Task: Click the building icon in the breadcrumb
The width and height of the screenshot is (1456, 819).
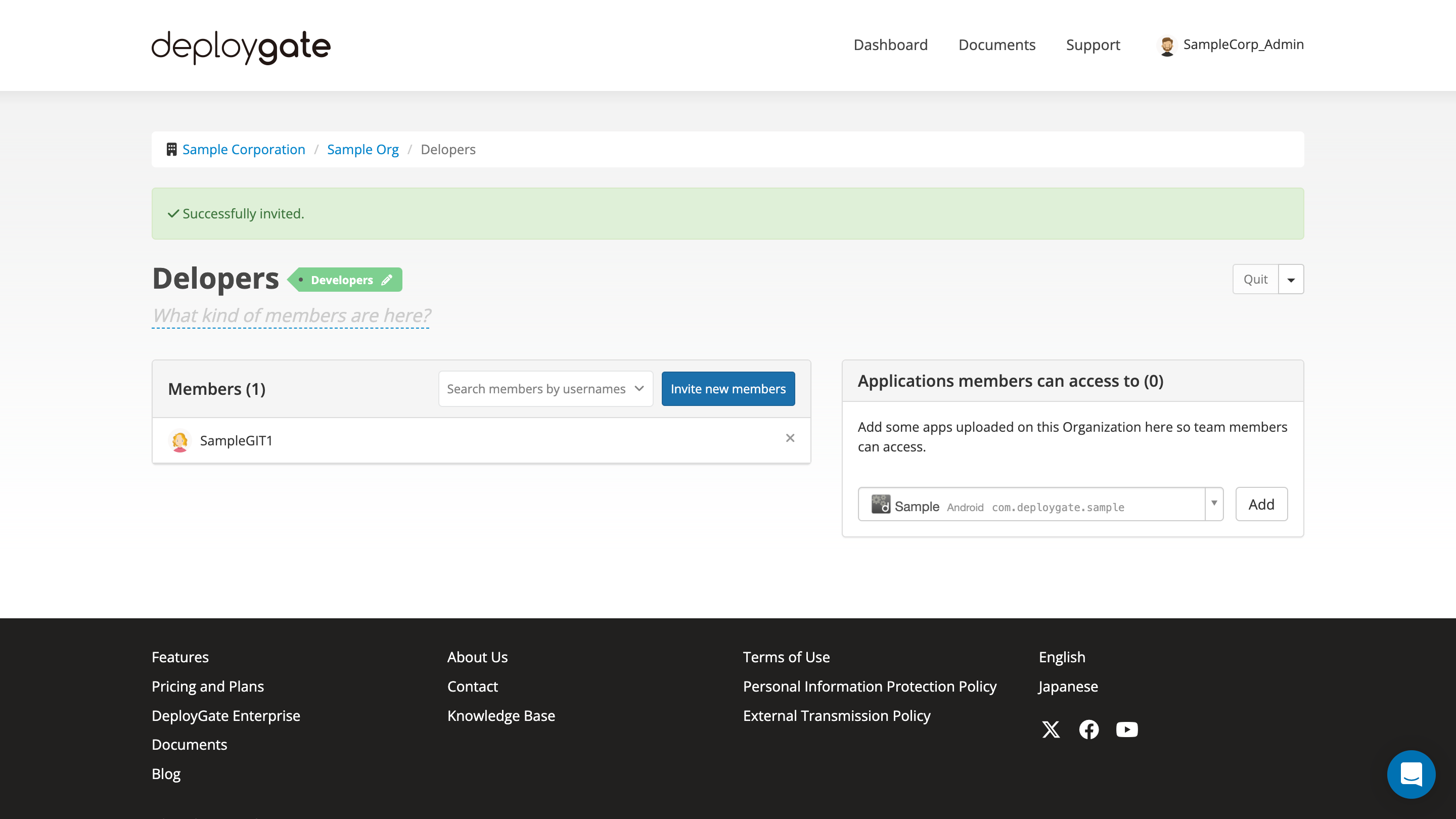Action: pos(172,149)
